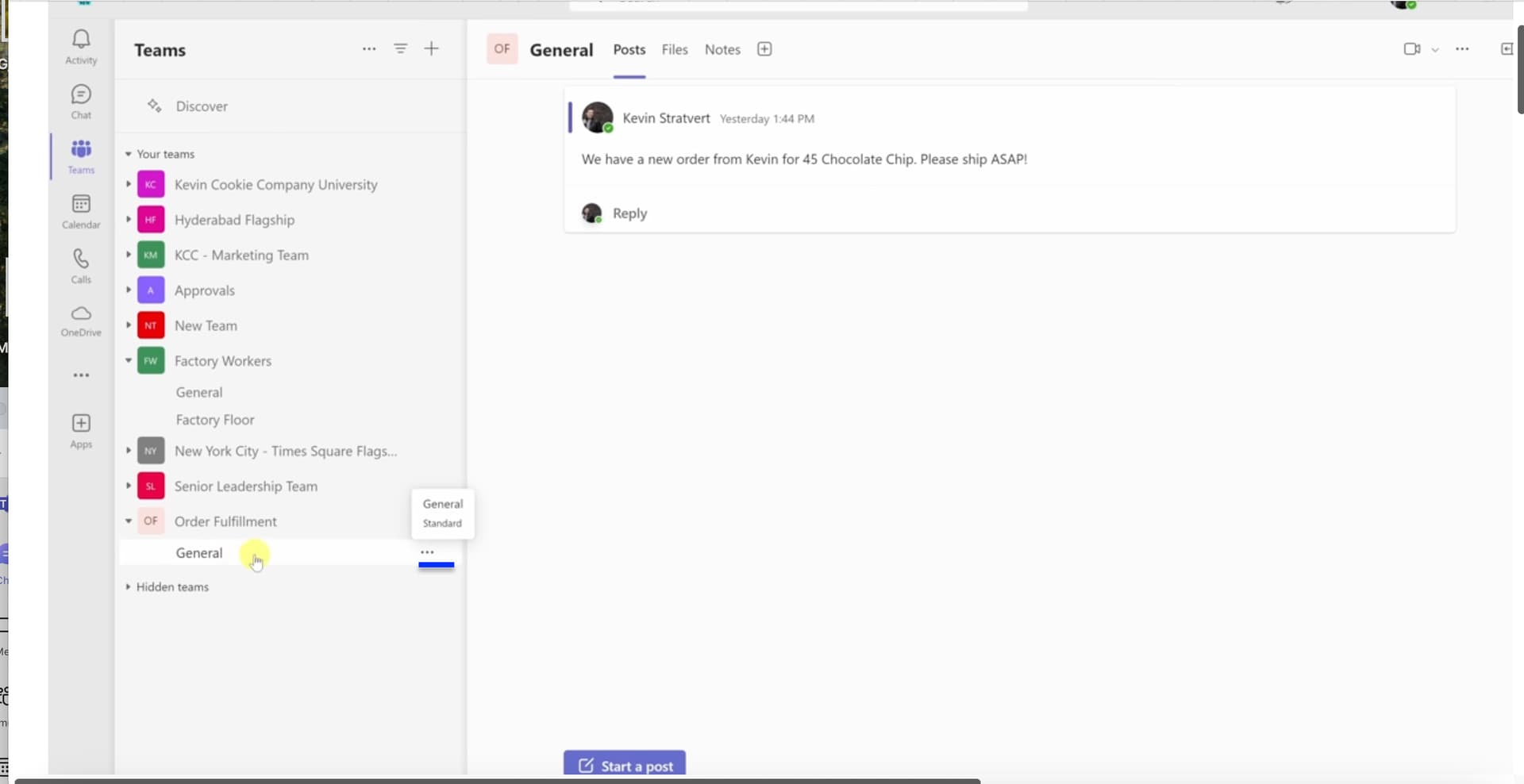
Task: Open General channel under Factory Workers
Action: click(199, 392)
